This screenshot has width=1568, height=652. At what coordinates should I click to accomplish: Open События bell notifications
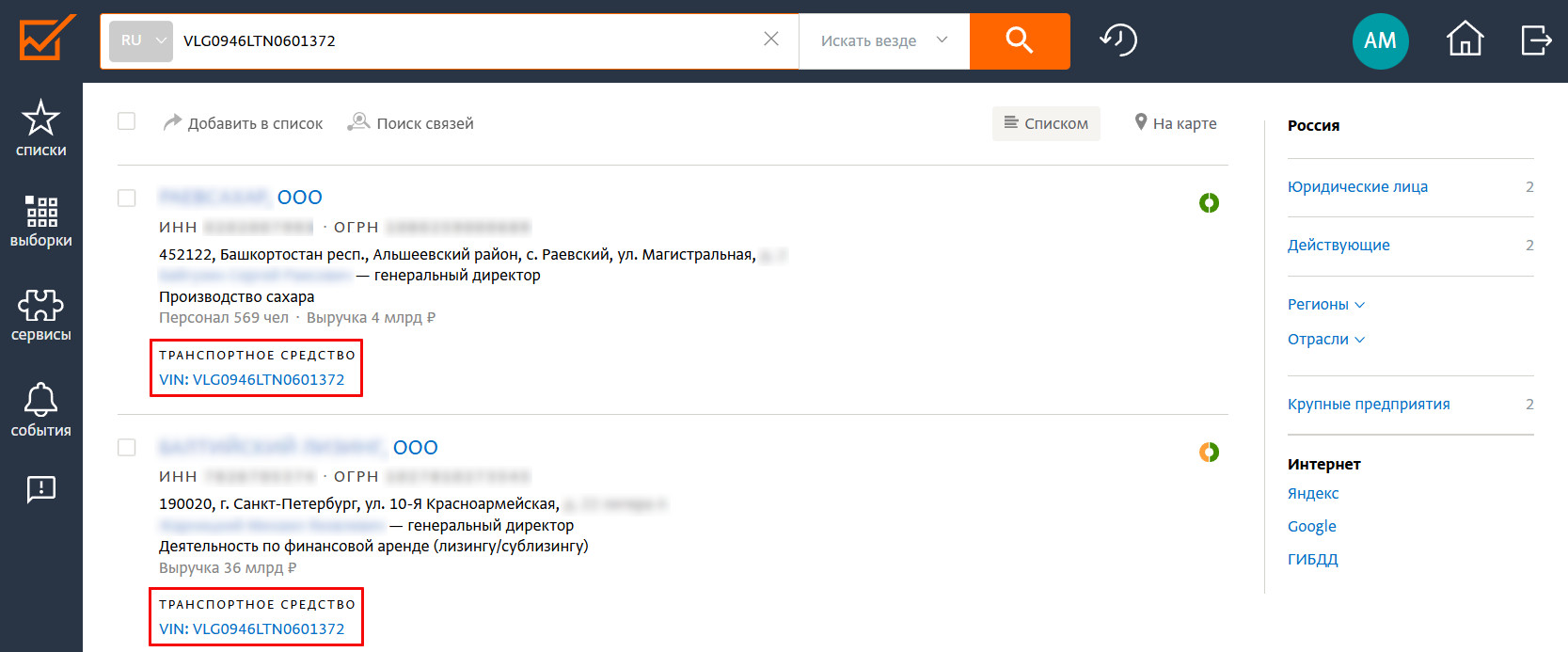tap(40, 410)
